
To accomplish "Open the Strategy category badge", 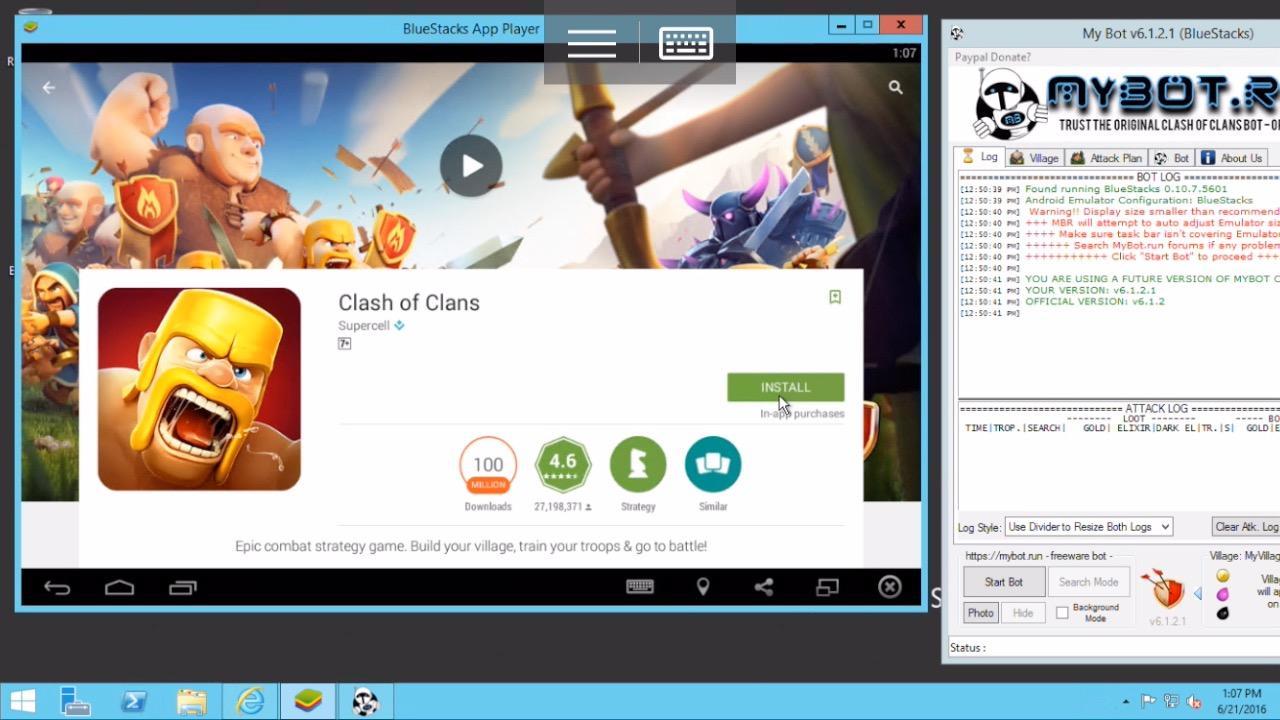I will pyautogui.click(x=638, y=464).
